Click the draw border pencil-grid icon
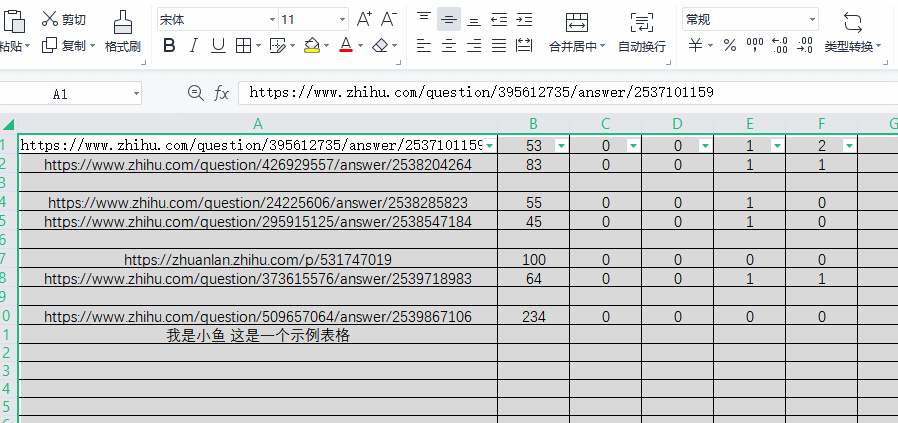Image resolution: width=898 pixels, height=423 pixels. click(277, 46)
